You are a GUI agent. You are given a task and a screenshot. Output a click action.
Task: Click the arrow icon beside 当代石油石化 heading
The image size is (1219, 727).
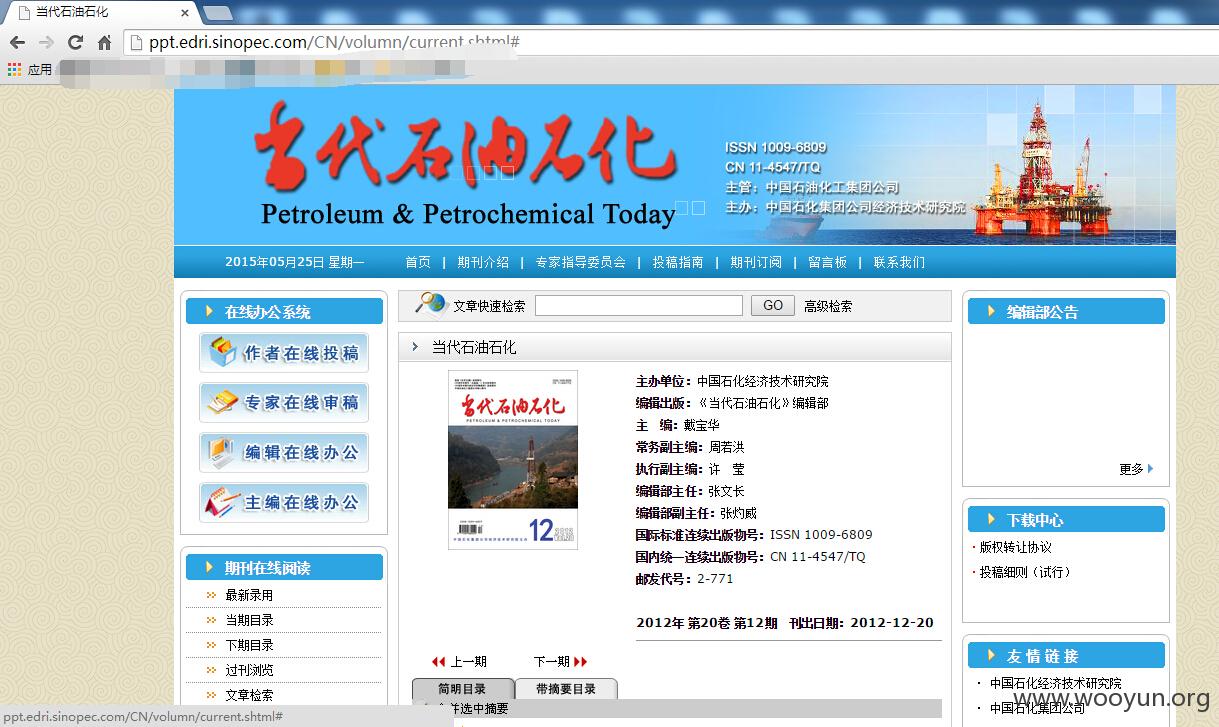[415, 347]
